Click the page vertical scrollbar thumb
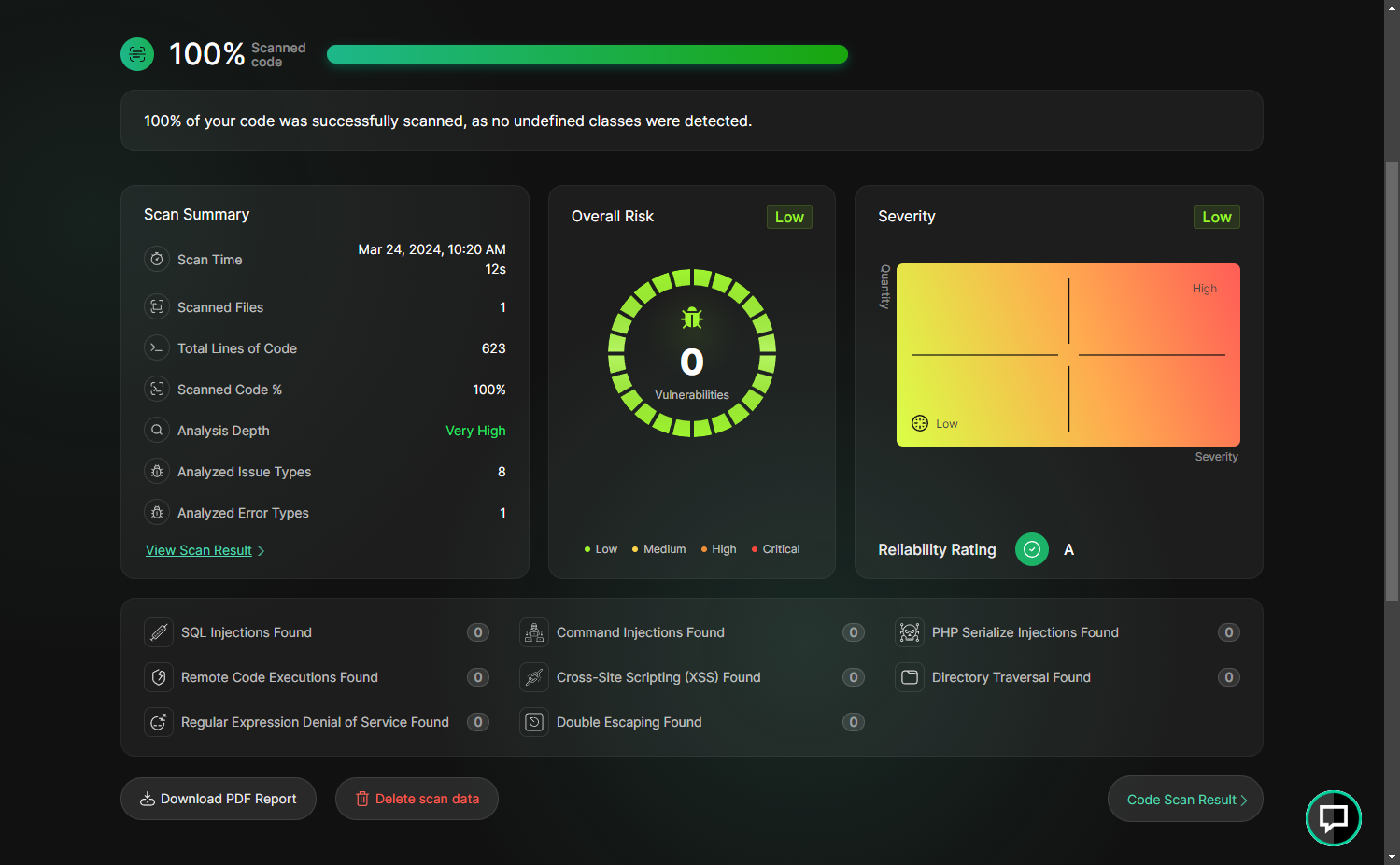 click(x=1392, y=374)
